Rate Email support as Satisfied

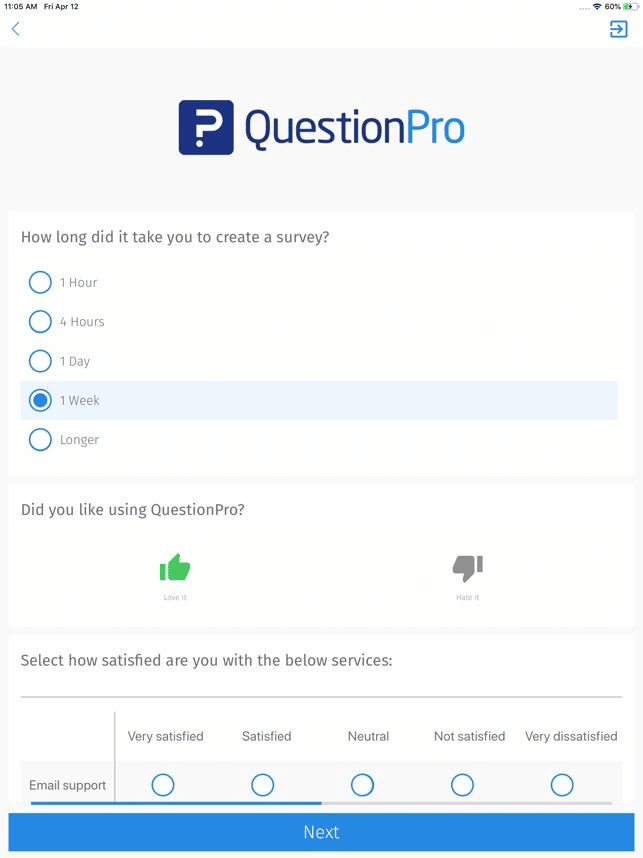click(x=263, y=785)
